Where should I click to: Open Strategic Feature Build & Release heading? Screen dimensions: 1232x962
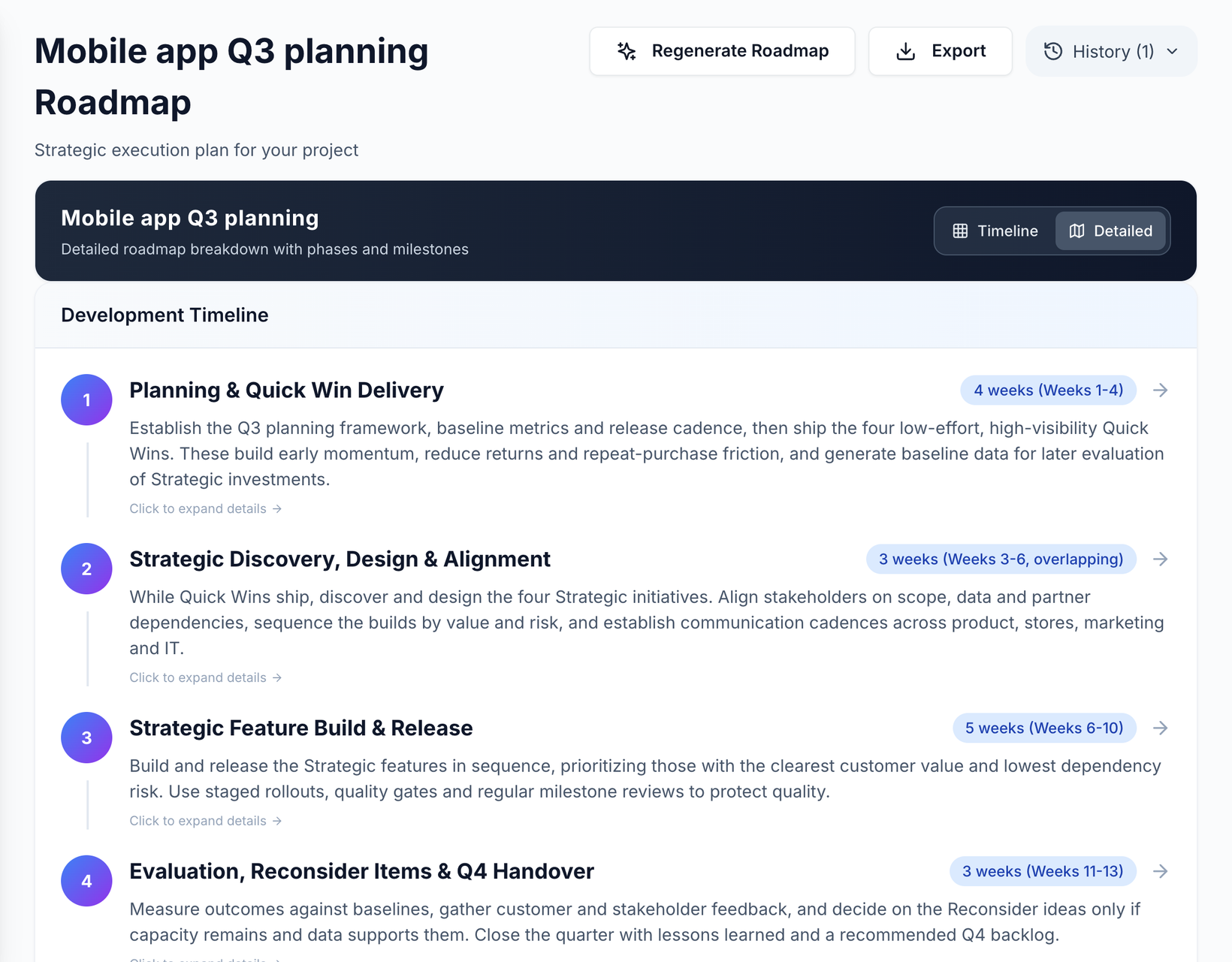click(x=300, y=728)
